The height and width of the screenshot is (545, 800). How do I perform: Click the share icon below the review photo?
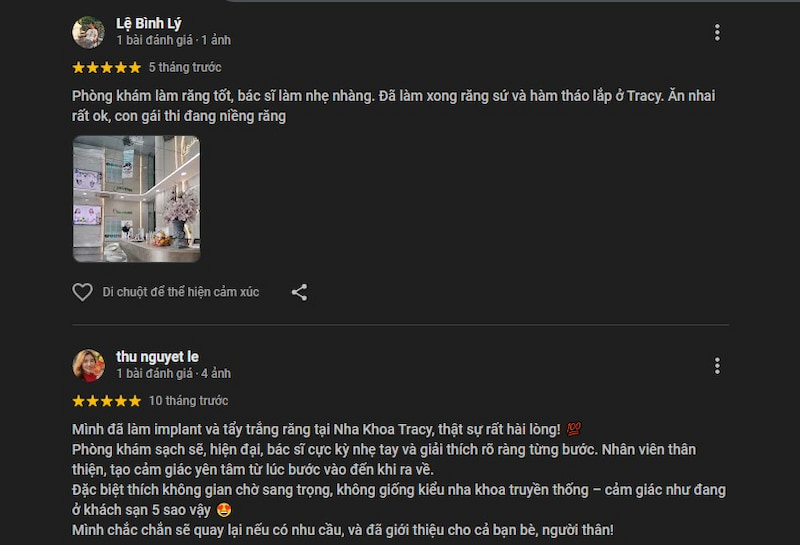[x=299, y=292]
